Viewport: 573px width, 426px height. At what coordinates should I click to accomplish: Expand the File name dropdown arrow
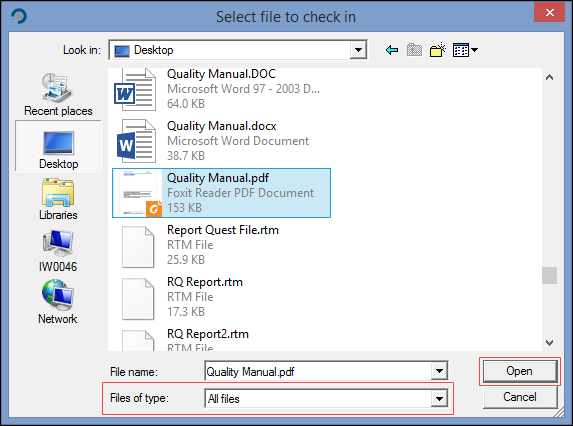click(439, 372)
